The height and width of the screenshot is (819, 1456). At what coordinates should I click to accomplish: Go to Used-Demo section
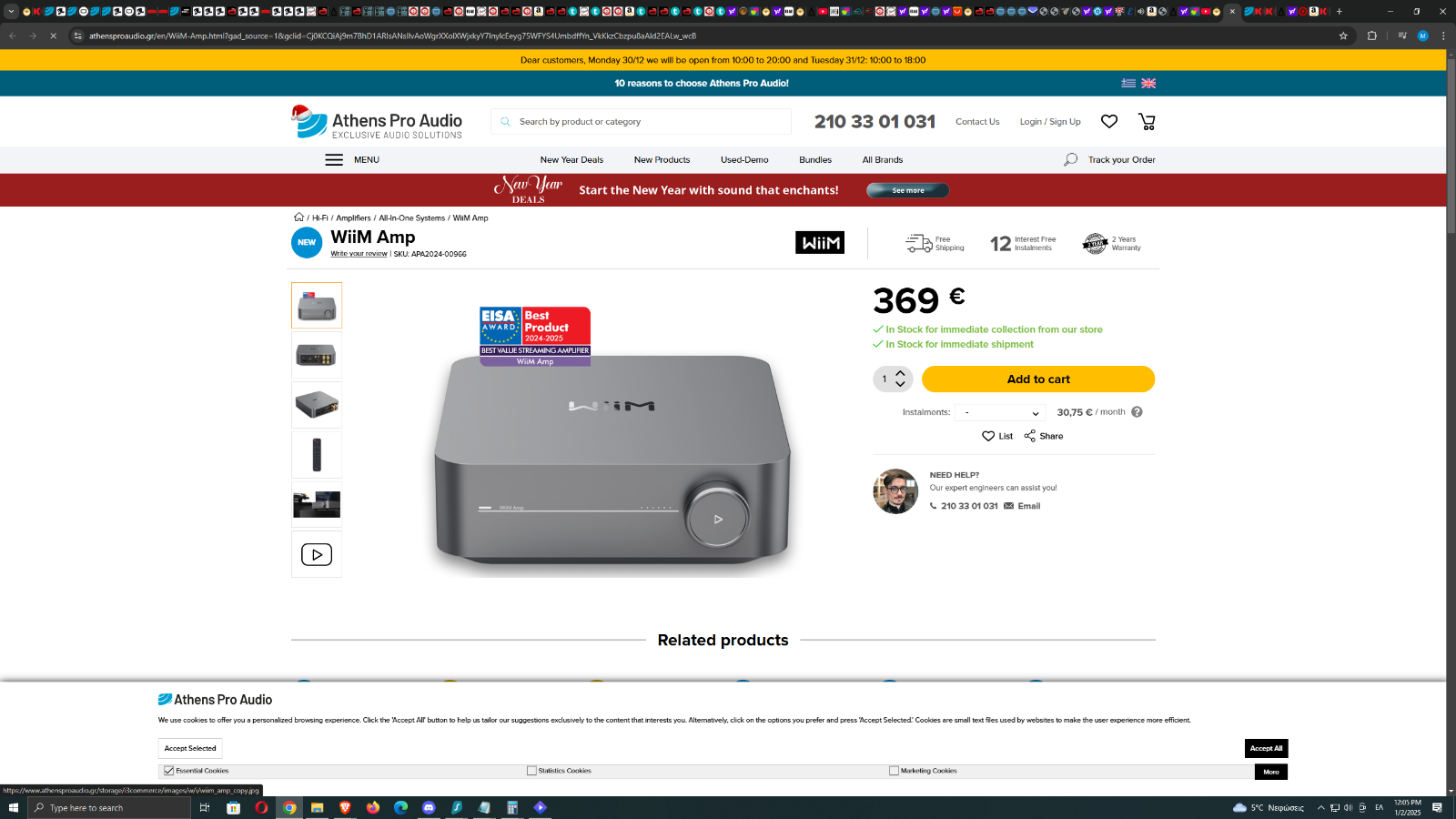[x=744, y=159]
